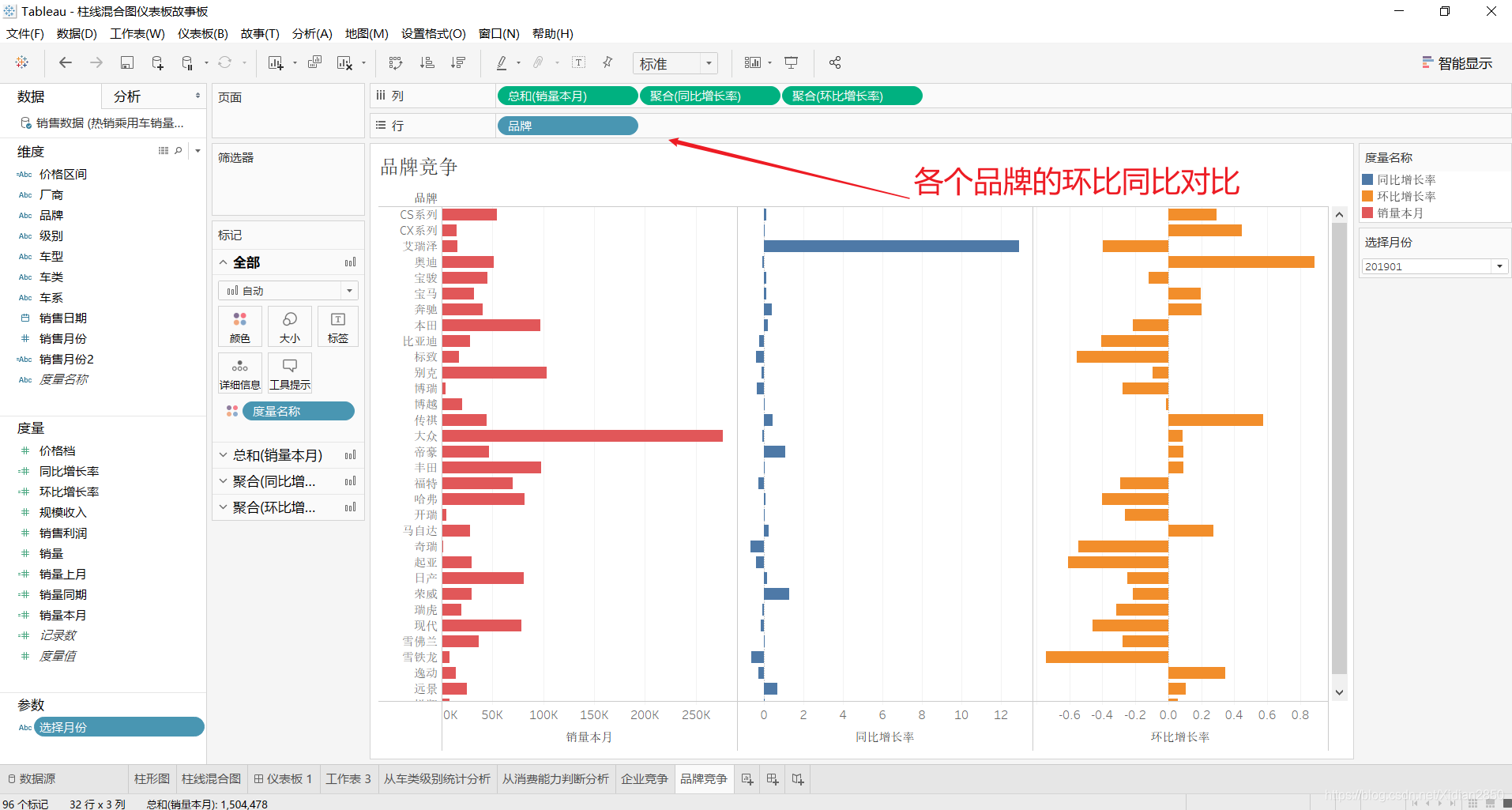This screenshot has height=810, width=1512.
Task: Open the Tooltip mark card button
Action: pyautogui.click(x=290, y=373)
